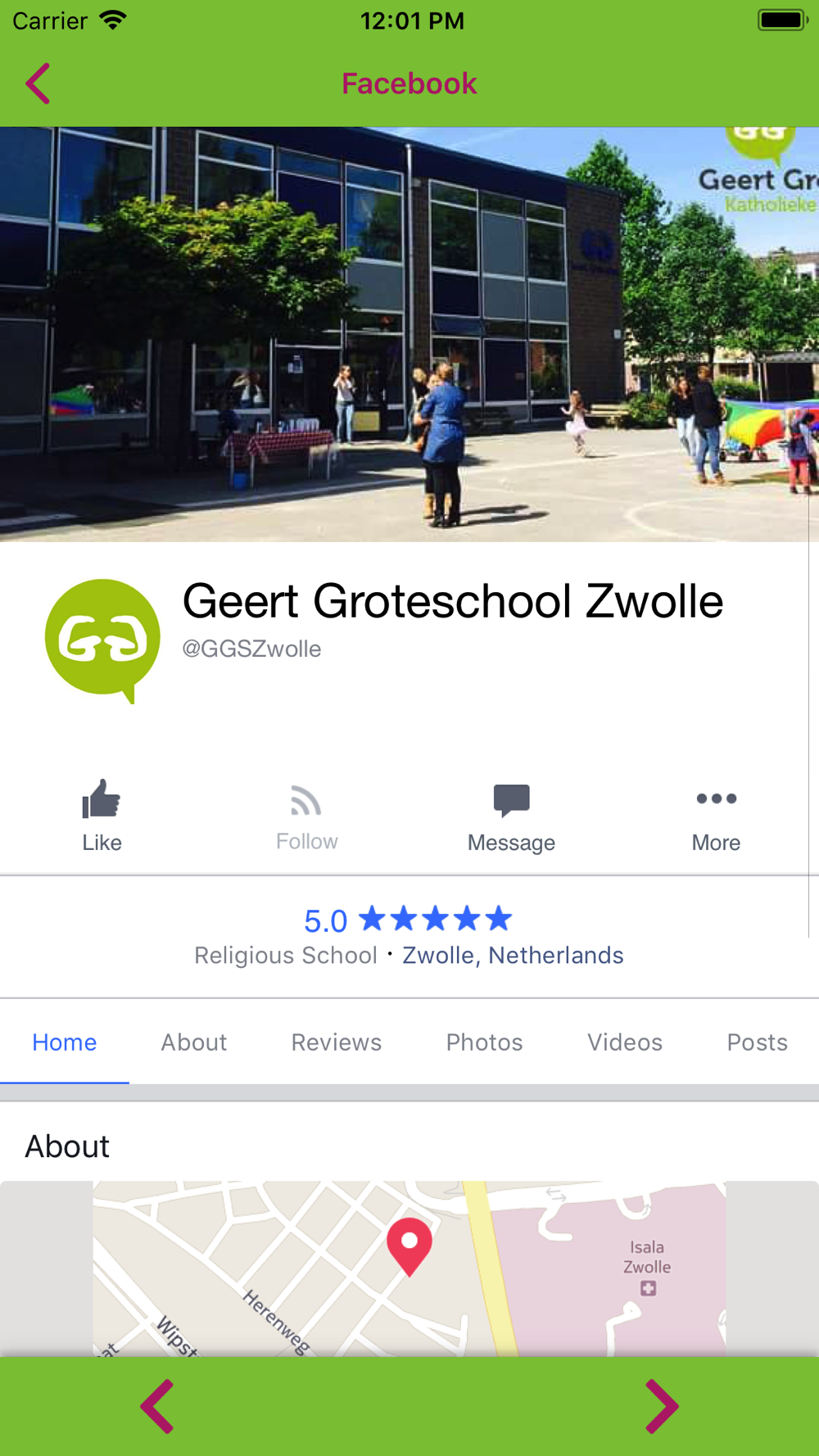
Task: Tap the Follow feed icon
Action: coord(306,800)
